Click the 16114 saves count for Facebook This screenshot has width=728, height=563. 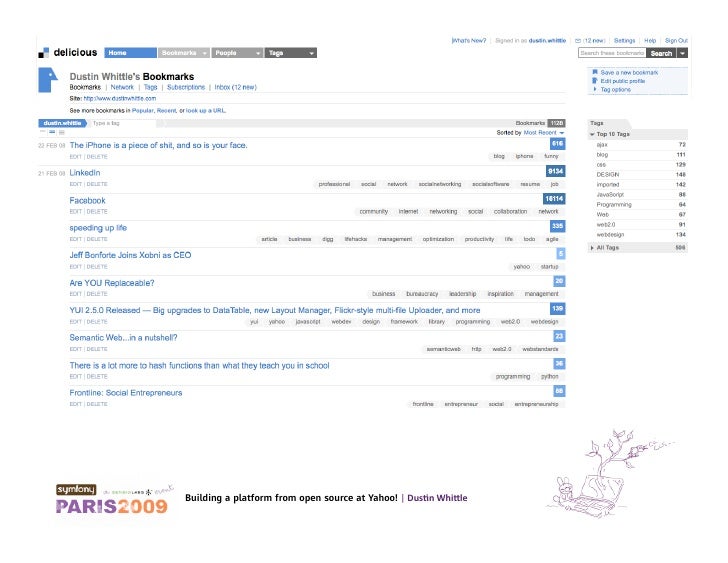(x=554, y=199)
